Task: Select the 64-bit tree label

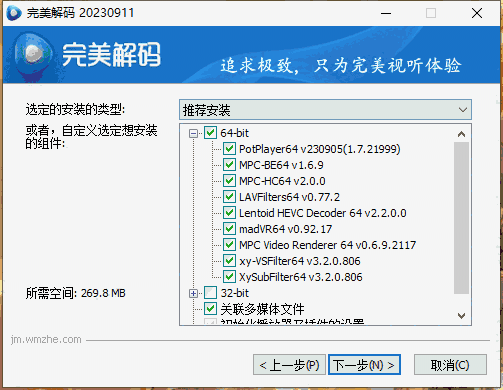Action: pos(235,133)
